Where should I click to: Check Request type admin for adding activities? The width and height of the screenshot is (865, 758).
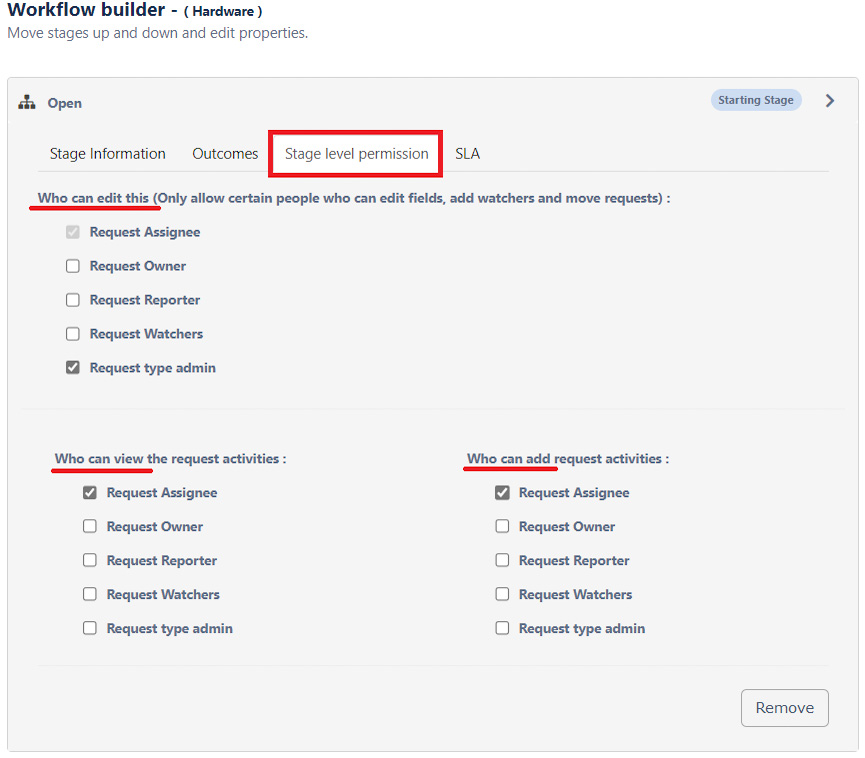(502, 628)
